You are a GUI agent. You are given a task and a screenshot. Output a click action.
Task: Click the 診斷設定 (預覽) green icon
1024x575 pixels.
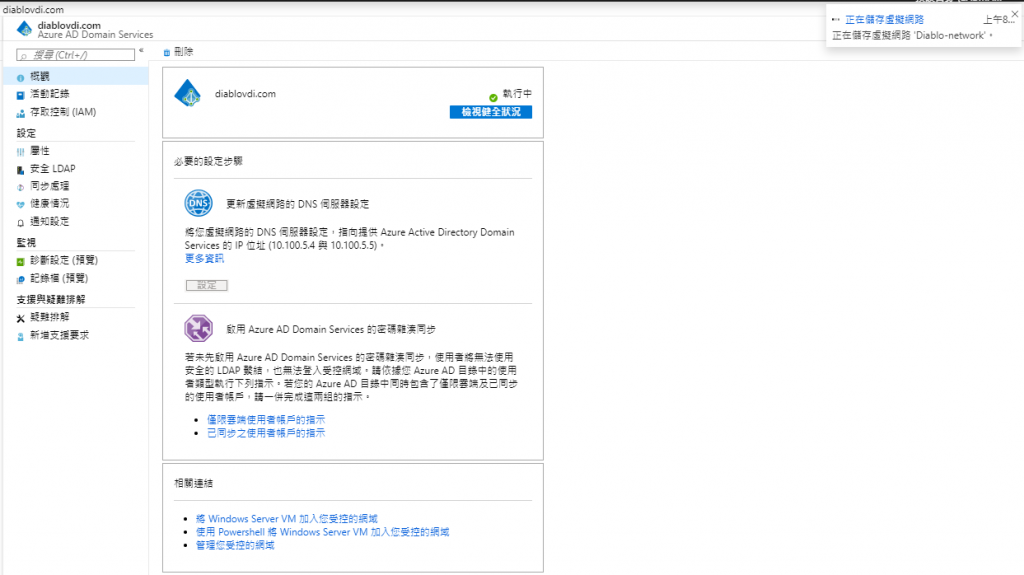[x=20, y=261]
